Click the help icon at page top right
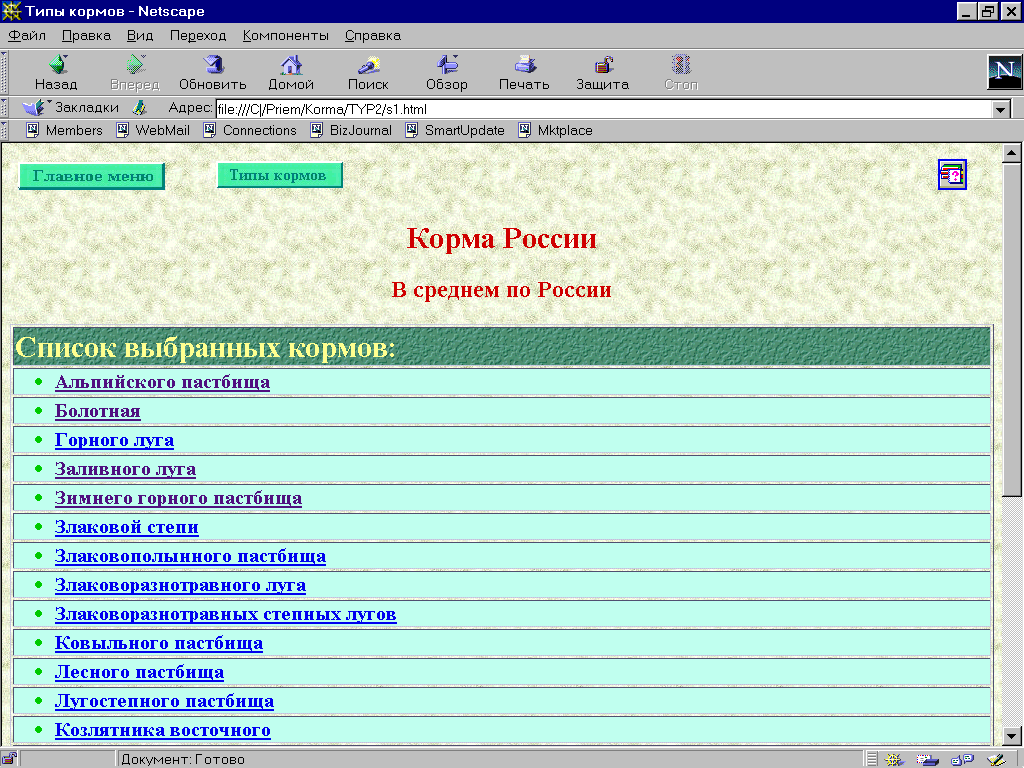 952,174
